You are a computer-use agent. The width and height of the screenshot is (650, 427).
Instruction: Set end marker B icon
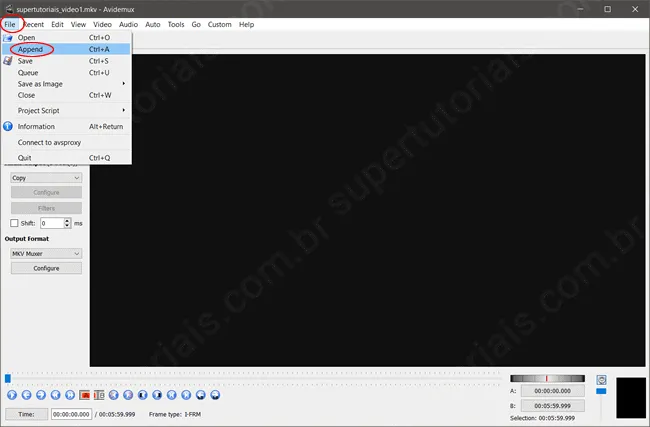click(x=99, y=395)
